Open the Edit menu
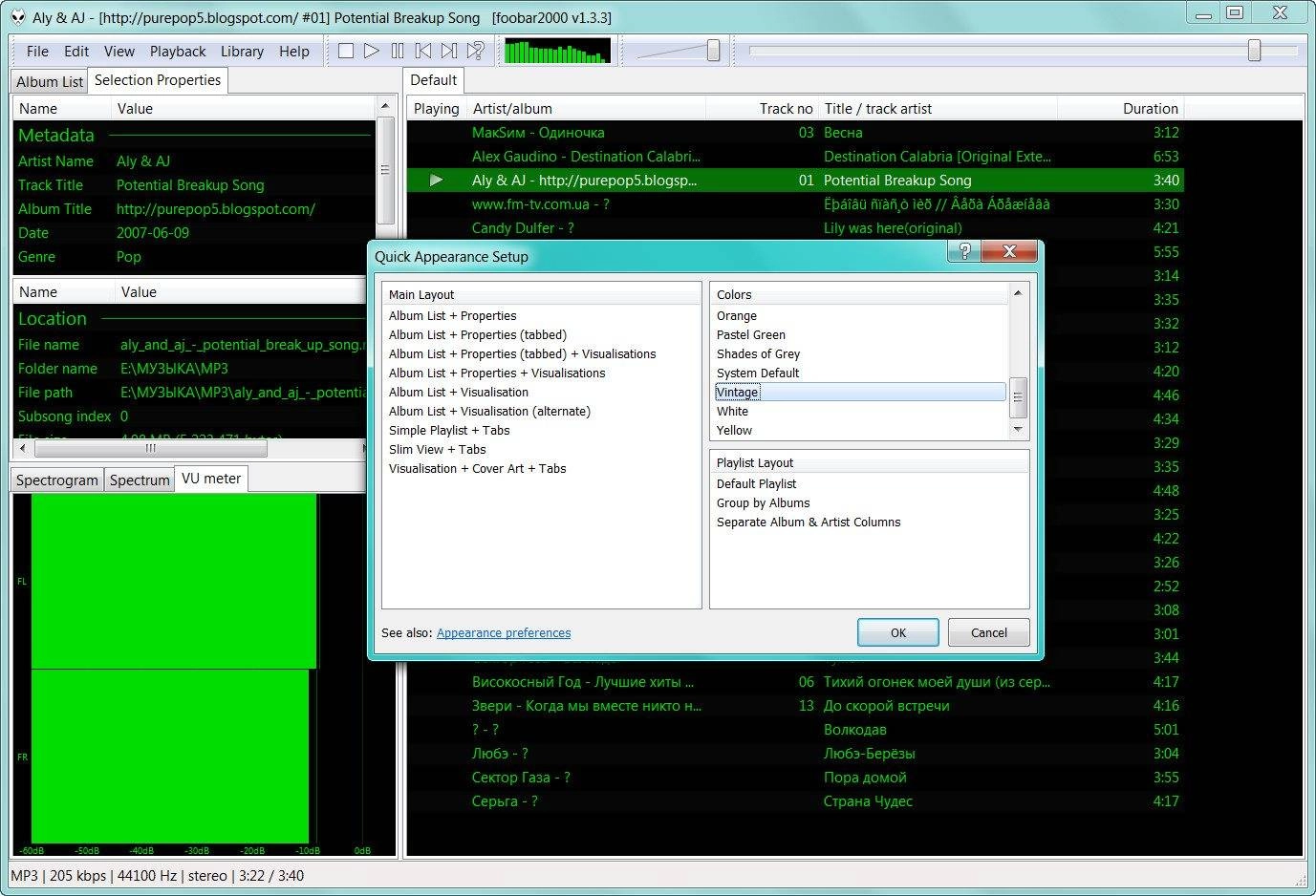 click(x=76, y=52)
